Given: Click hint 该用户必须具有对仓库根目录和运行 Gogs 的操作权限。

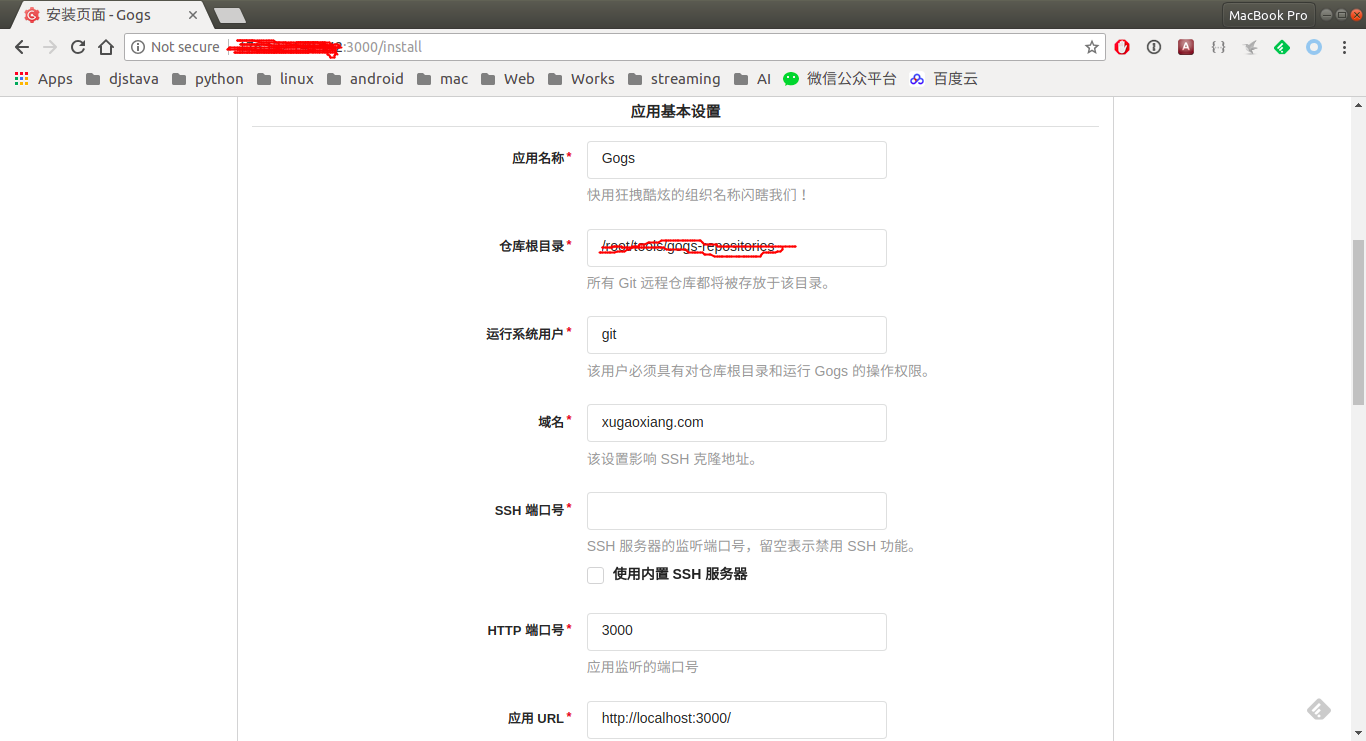Looking at the screenshot, I should pyautogui.click(x=760, y=371).
